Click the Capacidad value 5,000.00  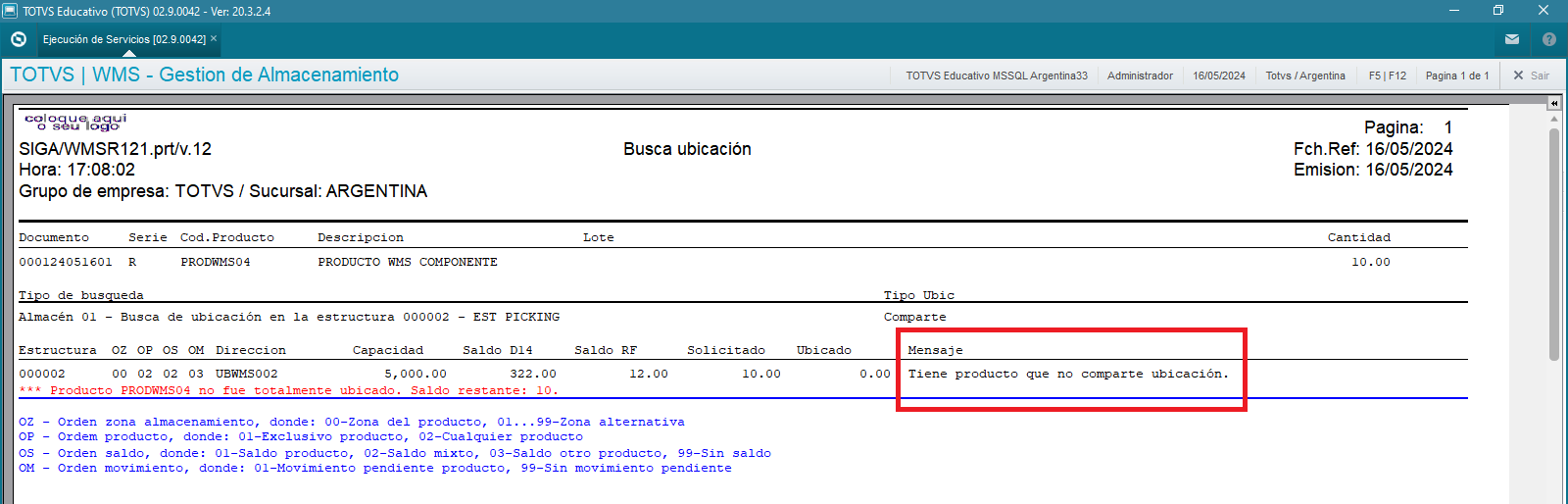coord(416,374)
